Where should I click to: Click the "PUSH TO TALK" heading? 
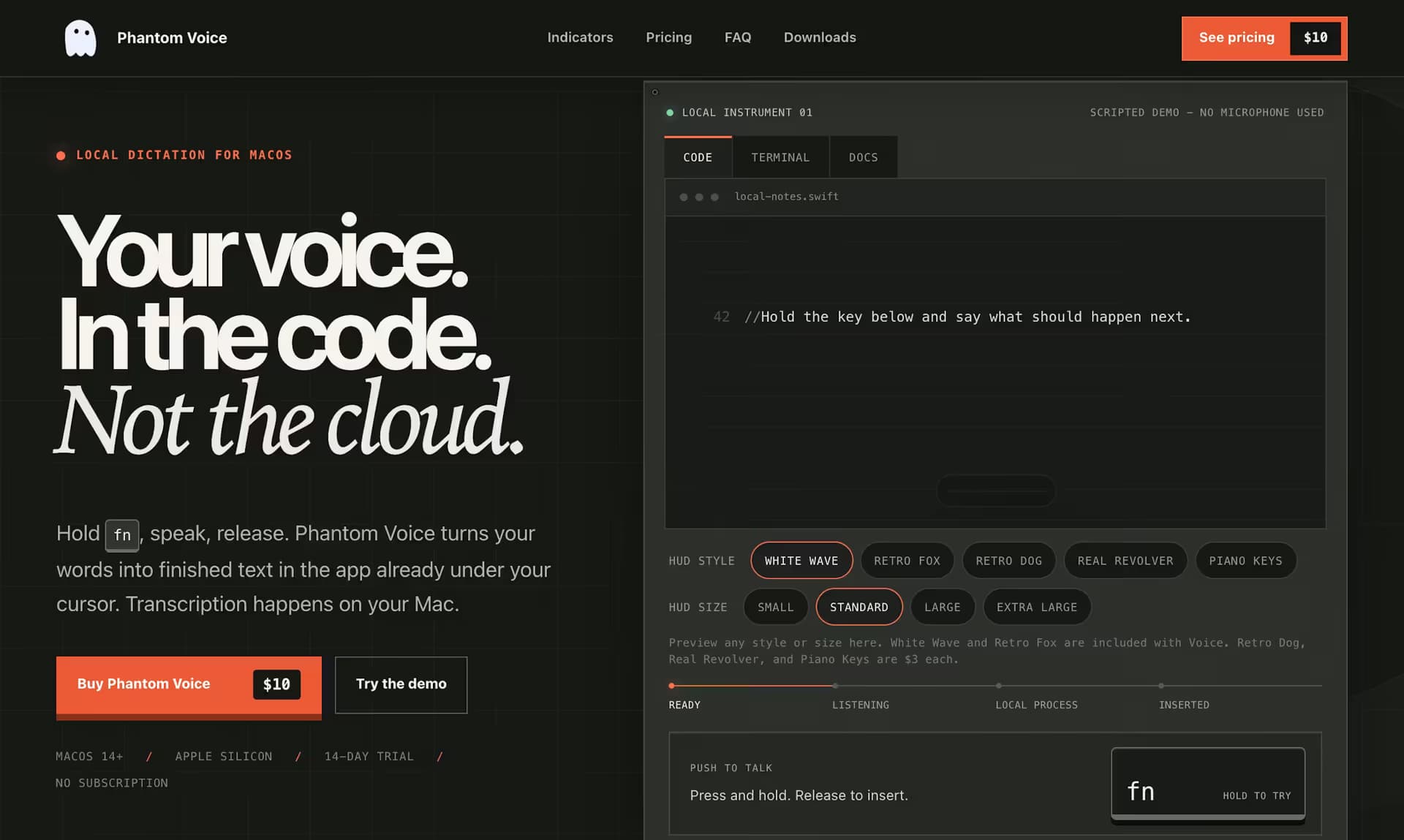731,768
